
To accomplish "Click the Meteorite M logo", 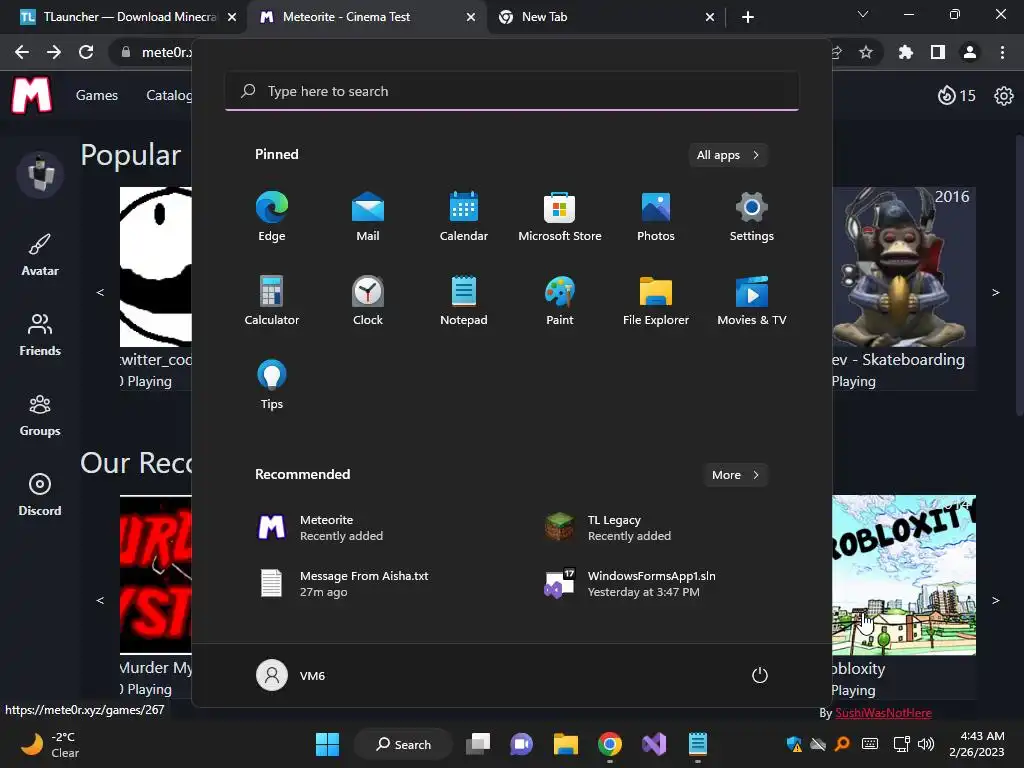I will [x=31, y=95].
